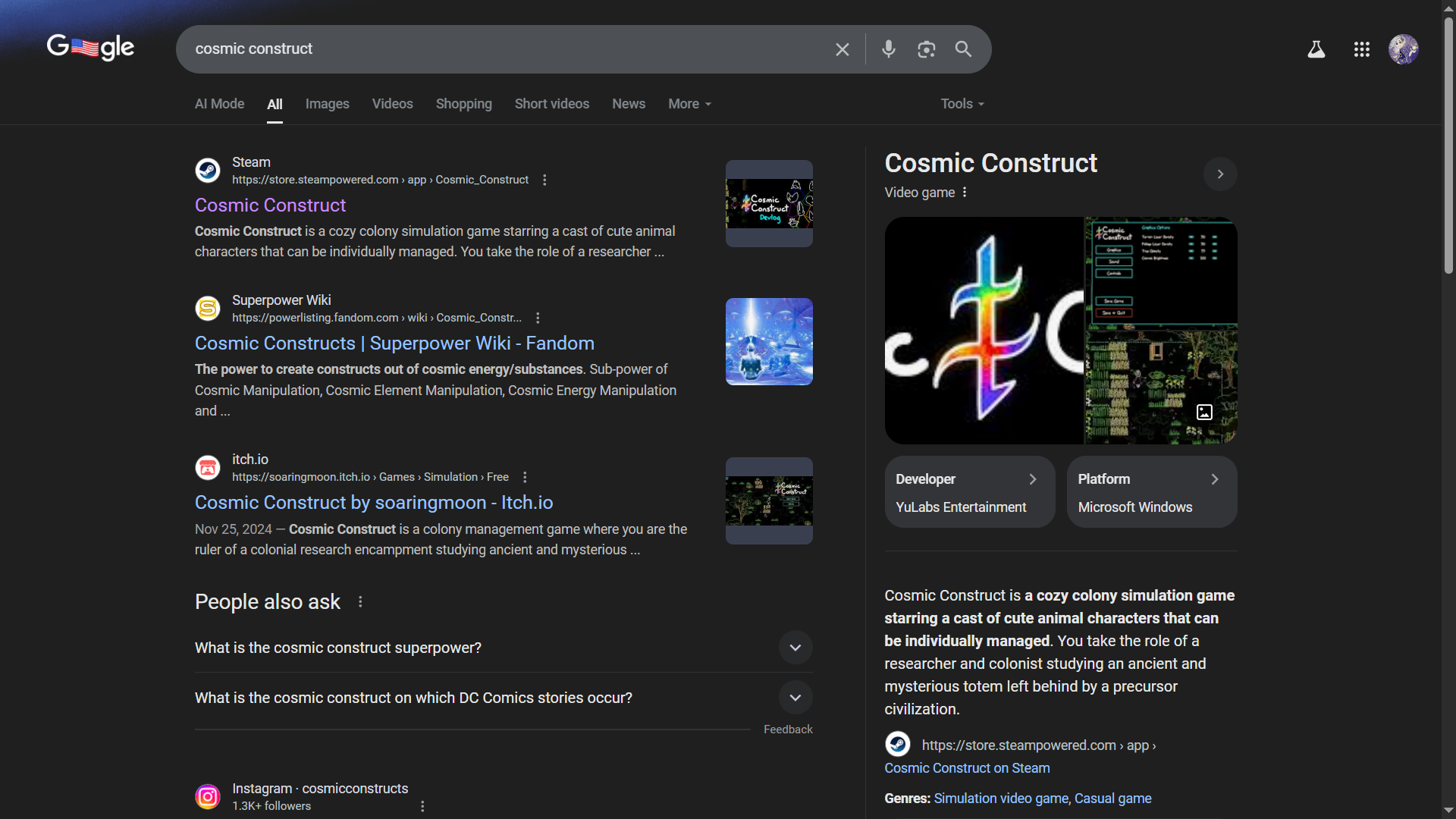Open the Instagram cosmicconstructs result

click(x=320, y=789)
